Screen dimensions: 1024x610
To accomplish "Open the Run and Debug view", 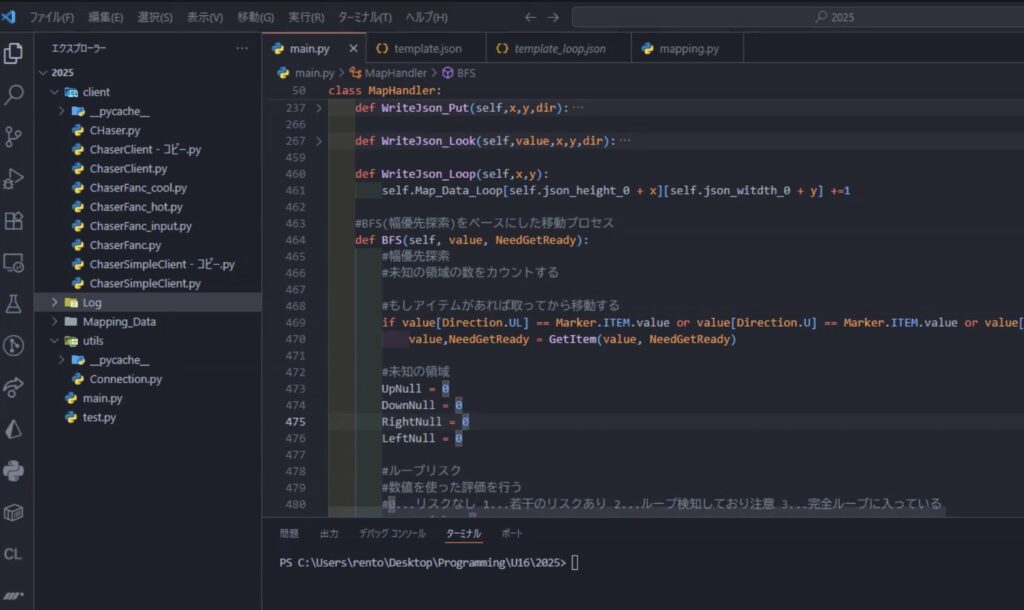I will coord(14,179).
